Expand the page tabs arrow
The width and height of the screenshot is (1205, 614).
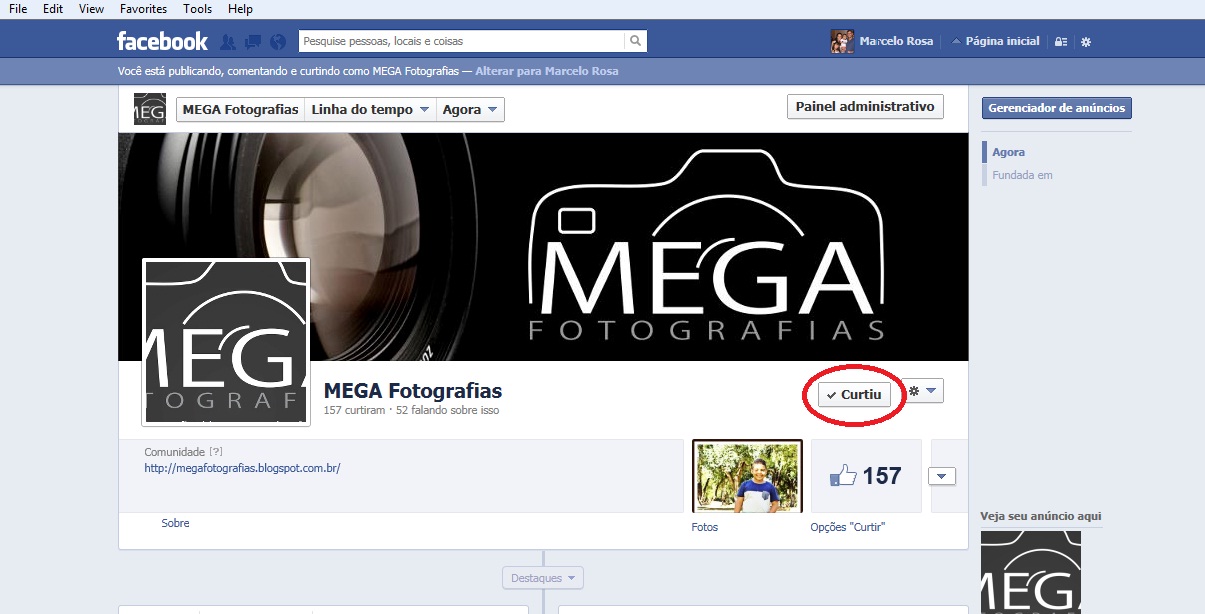click(x=943, y=476)
